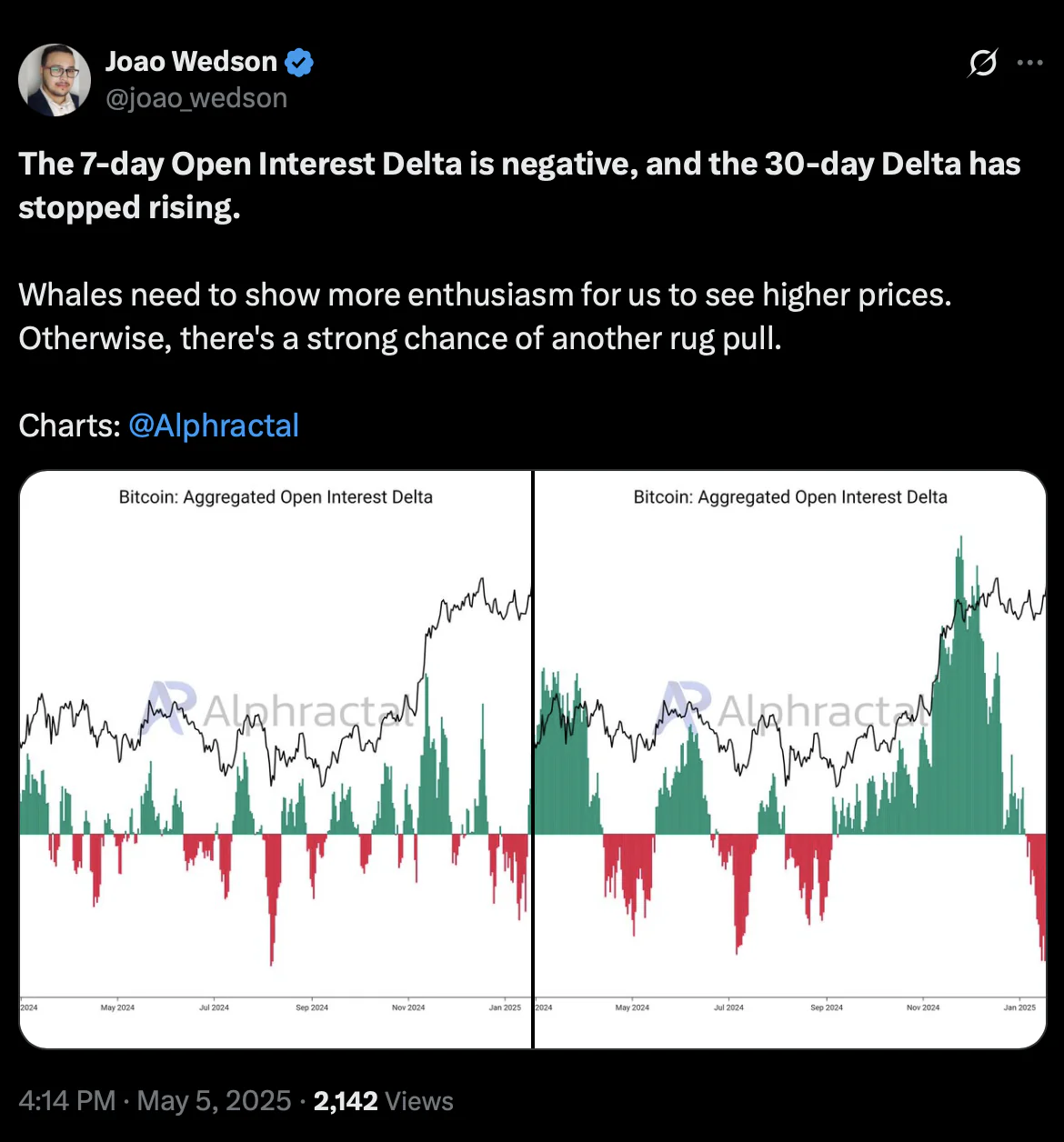Follow the @Alphractal mention link
The width and height of the screenshot is (1064, 1142).
point(214,425)
